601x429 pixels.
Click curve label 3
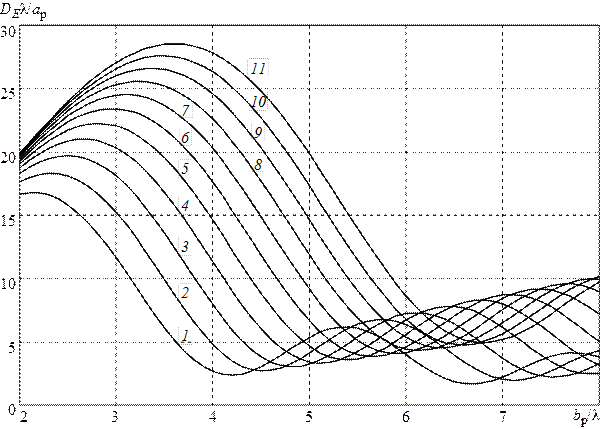tap(185, 246)
